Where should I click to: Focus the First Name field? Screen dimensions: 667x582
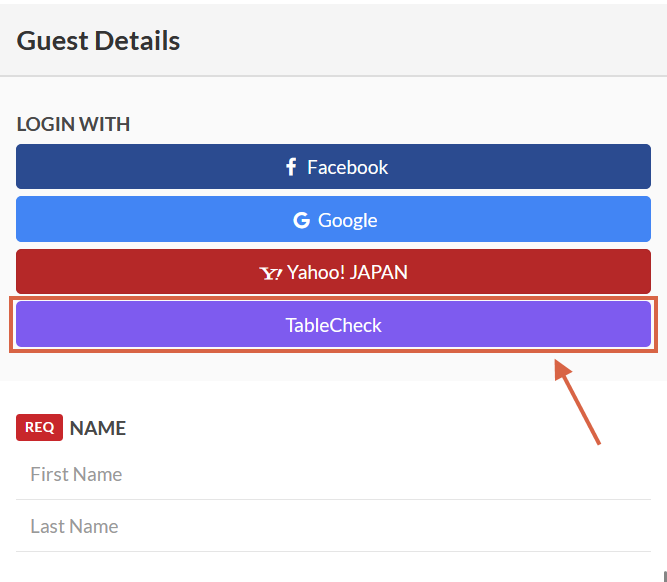(x=333, y=474)
